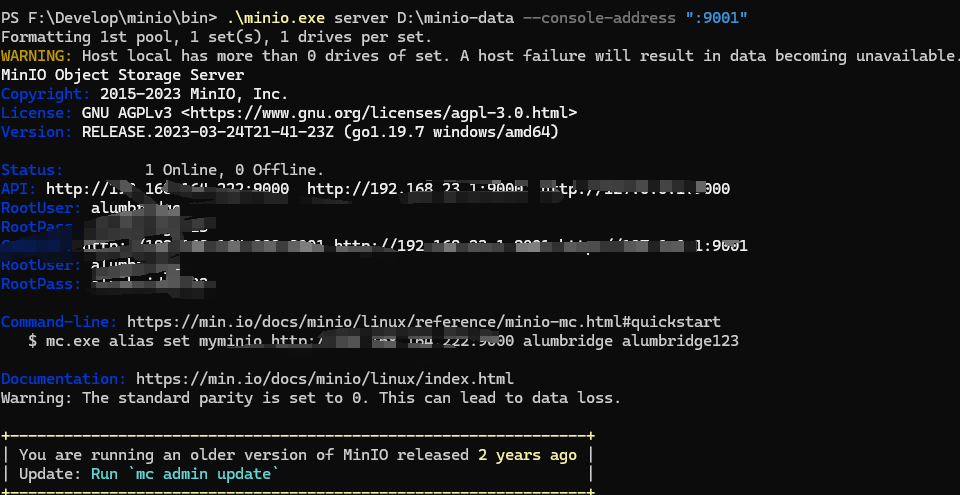
Task: Click the GNU AGPLv3 license URL
Action: [x=379, y=113]
